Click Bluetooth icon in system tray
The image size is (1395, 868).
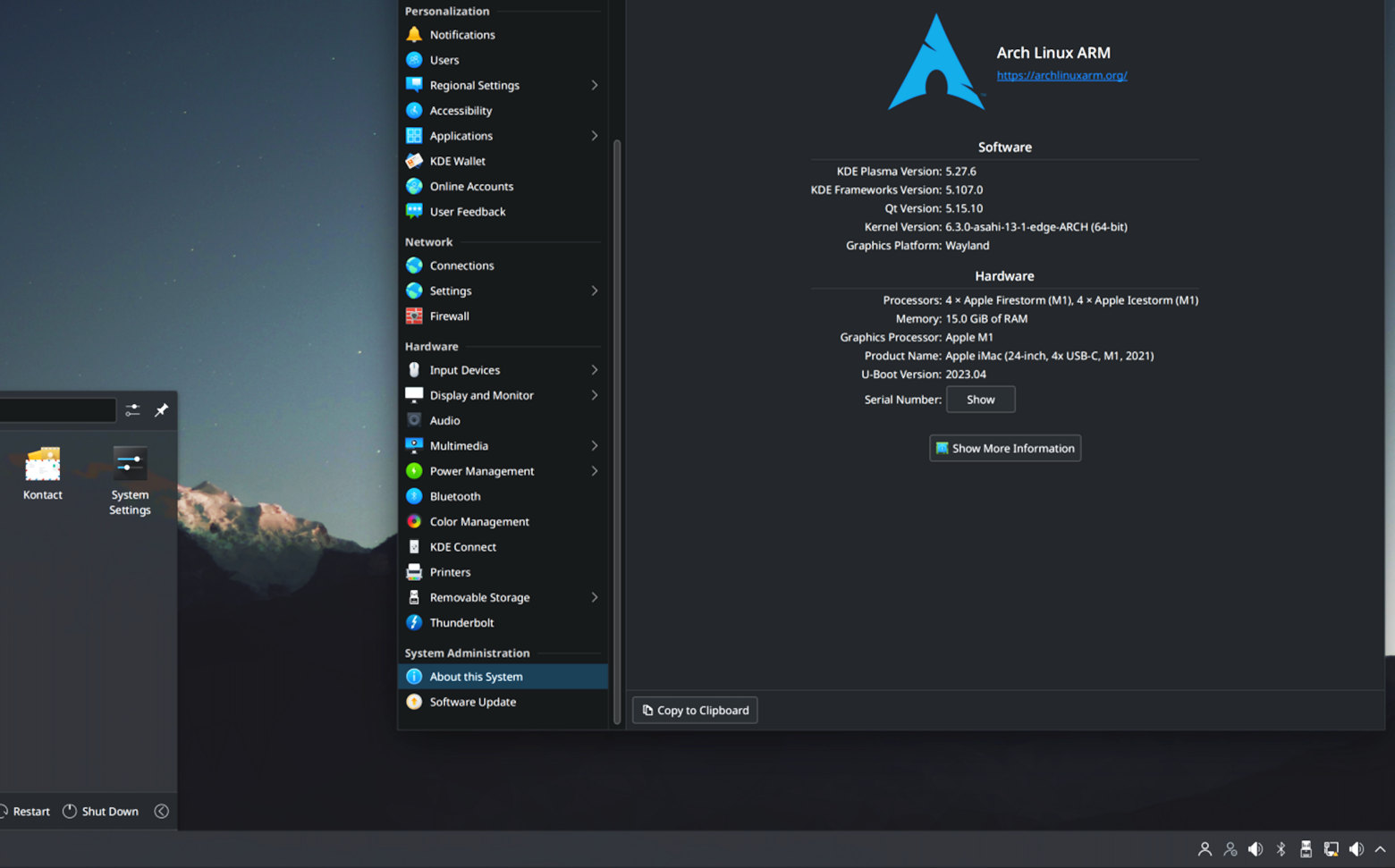point(1281,849)
